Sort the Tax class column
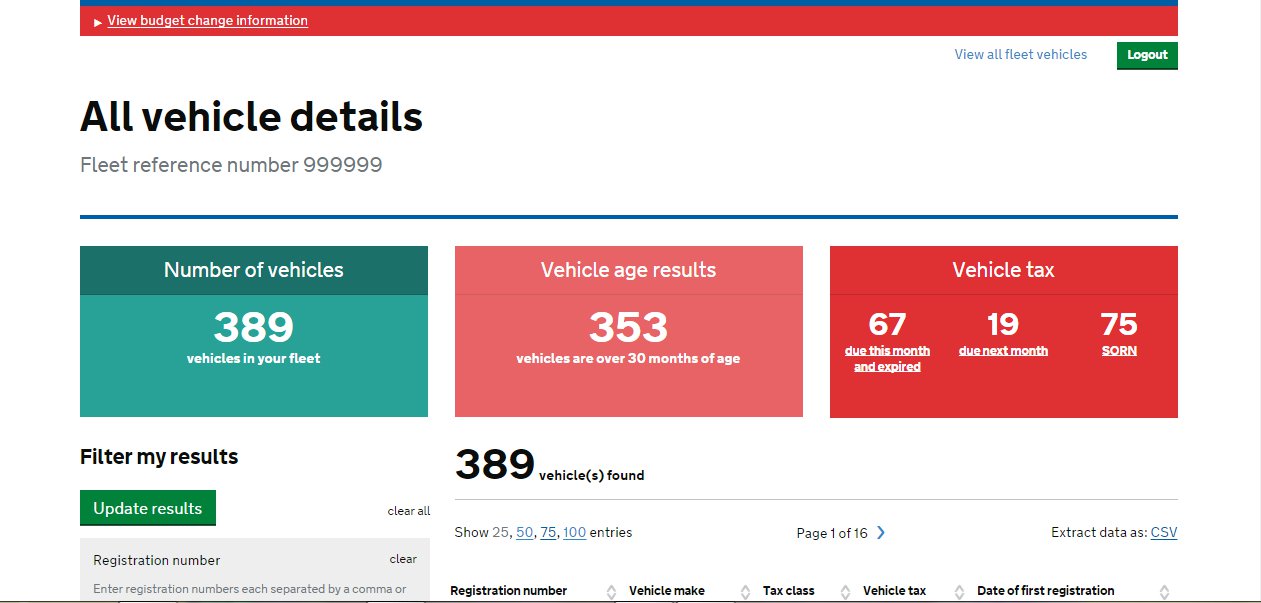This screenshot has height=603, width=1261. coord(844,591)
